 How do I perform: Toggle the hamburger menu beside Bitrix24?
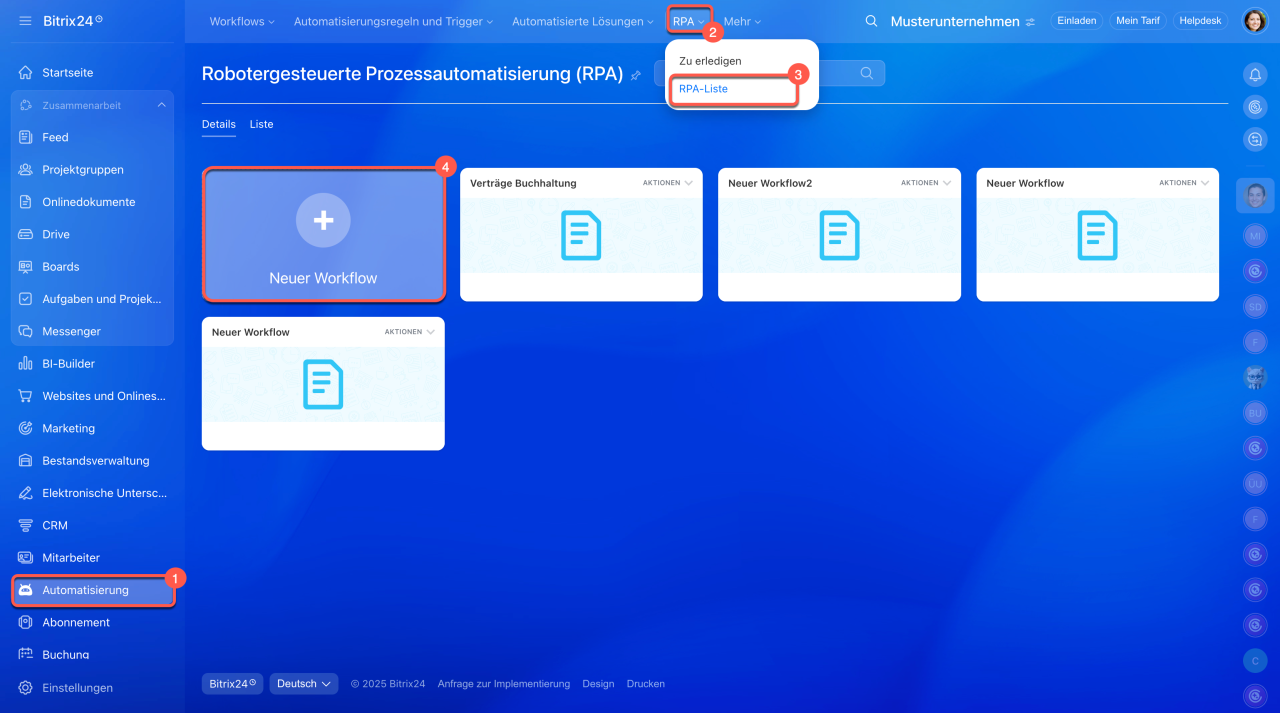25,21
